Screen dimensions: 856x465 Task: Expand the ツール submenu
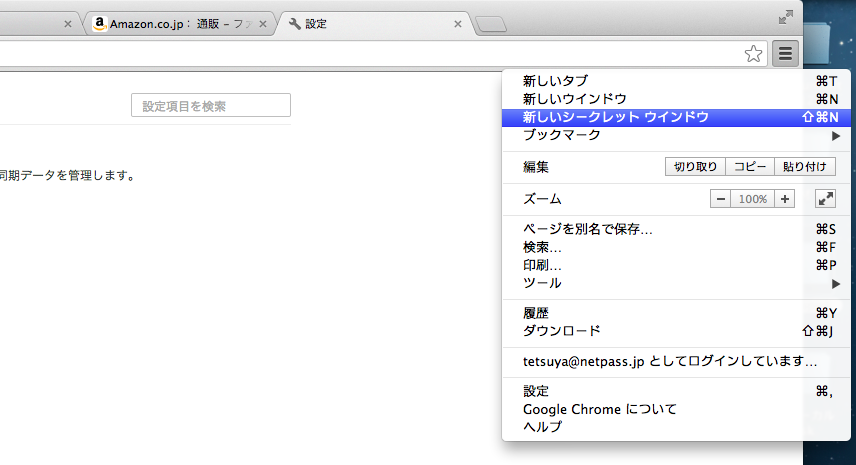(676, 283)
